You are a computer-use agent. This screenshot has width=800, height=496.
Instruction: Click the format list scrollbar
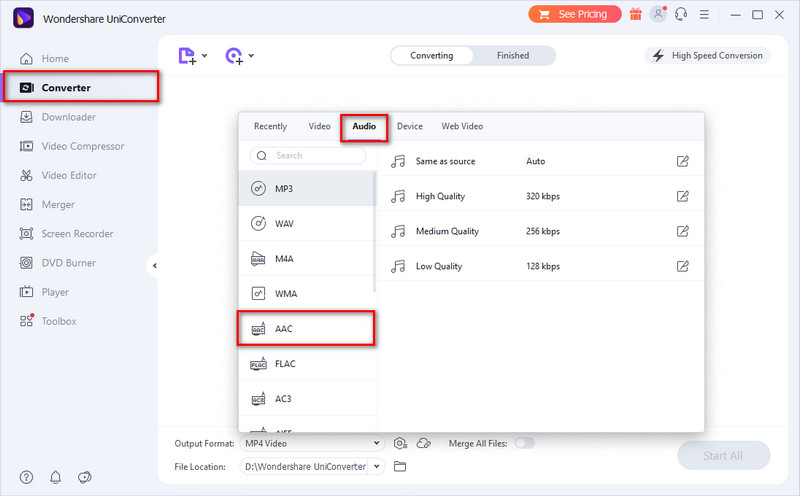[x=375, y=230]
